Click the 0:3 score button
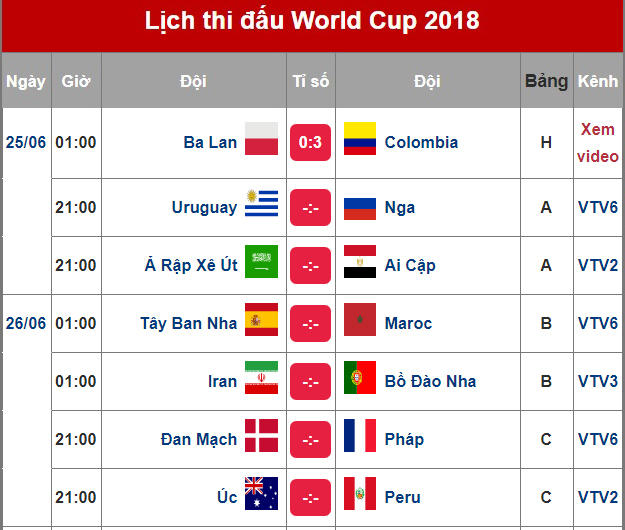Image resolution: width=625 pixels, height=530 pixels. point(310,142)
